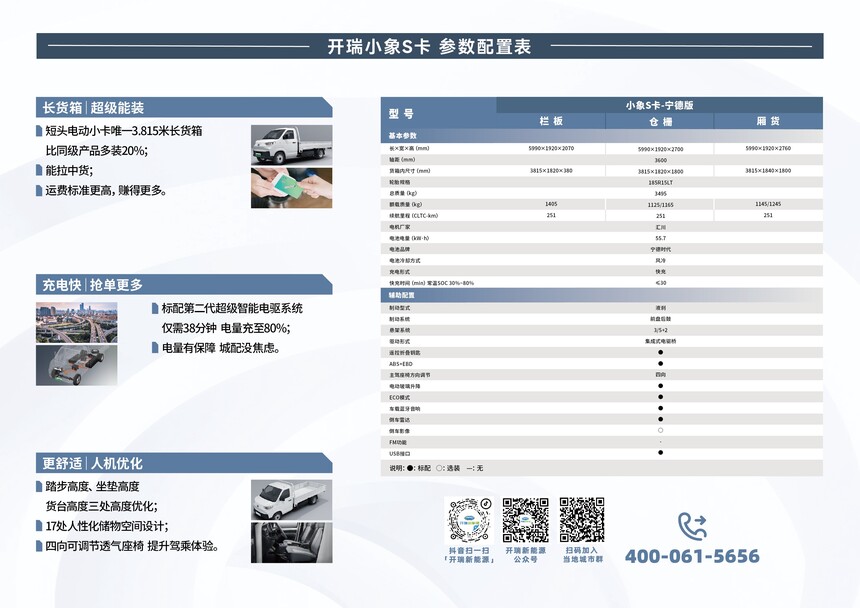Click the standard dot in 车载蓝牙音响 row

[x=660, y=408]
